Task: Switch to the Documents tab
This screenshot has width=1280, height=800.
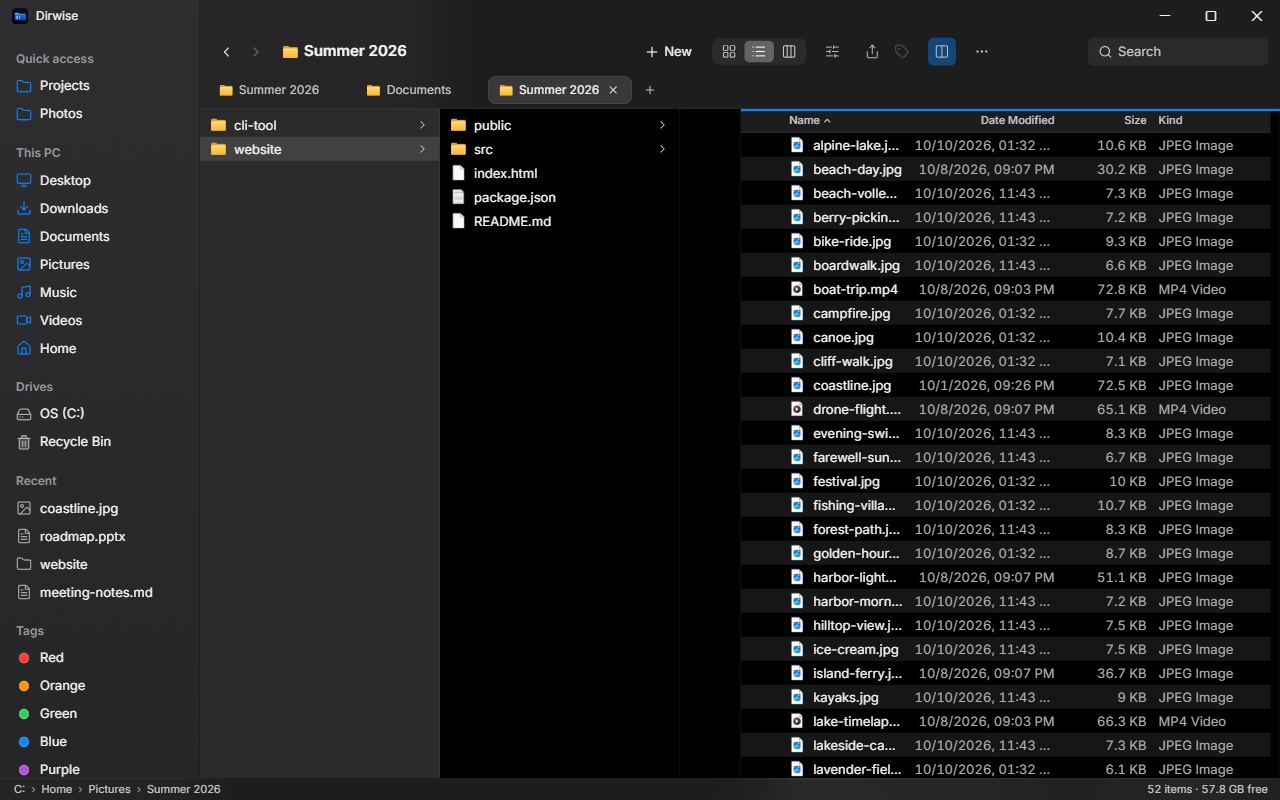Action: click(x=410, y=90)
